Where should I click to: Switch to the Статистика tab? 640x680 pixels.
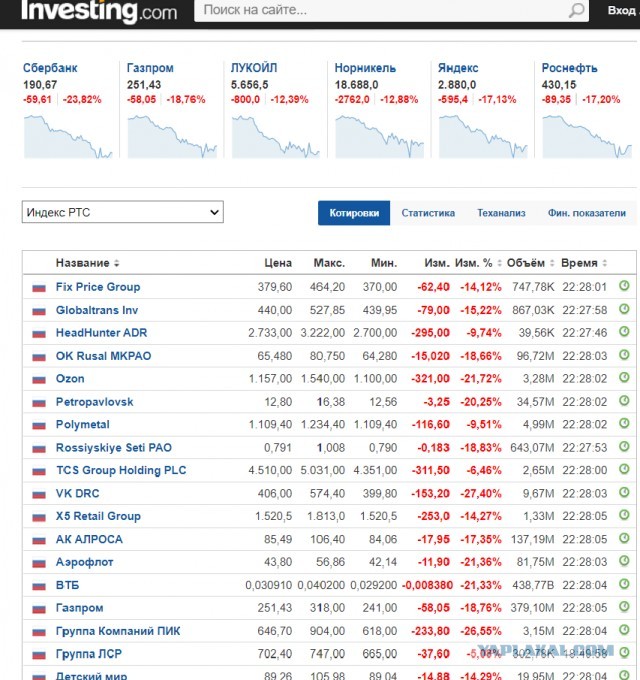click(428, 213)
